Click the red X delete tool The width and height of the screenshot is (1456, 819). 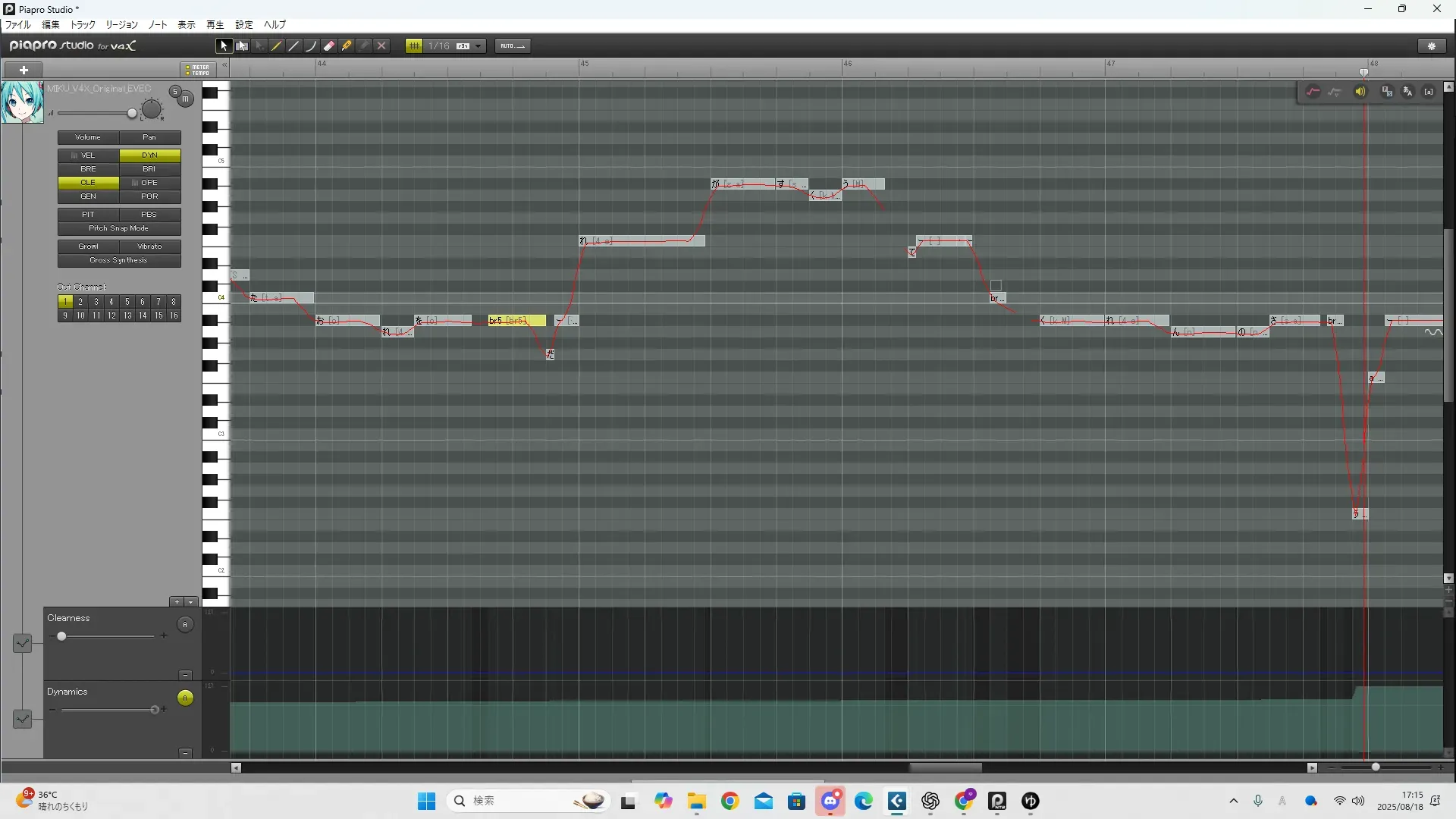coord(381,46)
